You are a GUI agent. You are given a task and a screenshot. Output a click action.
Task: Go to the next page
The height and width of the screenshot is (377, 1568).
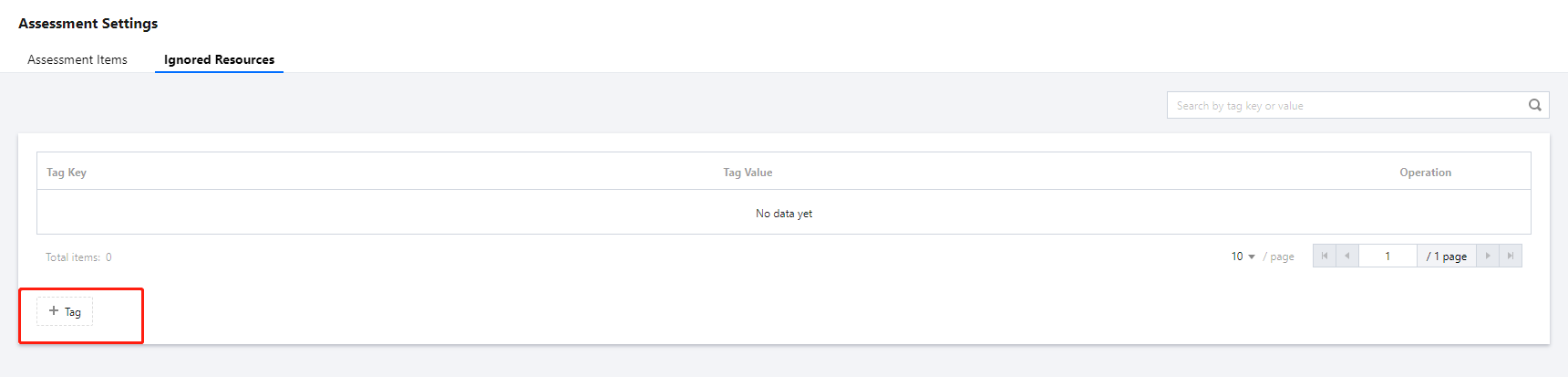1488,257
